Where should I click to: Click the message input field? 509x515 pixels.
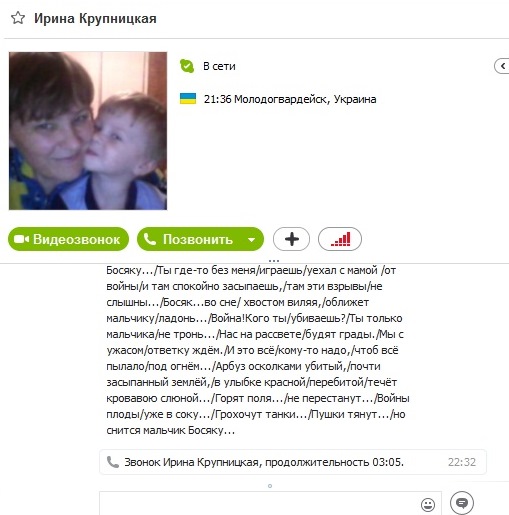[x=260, y=503]
